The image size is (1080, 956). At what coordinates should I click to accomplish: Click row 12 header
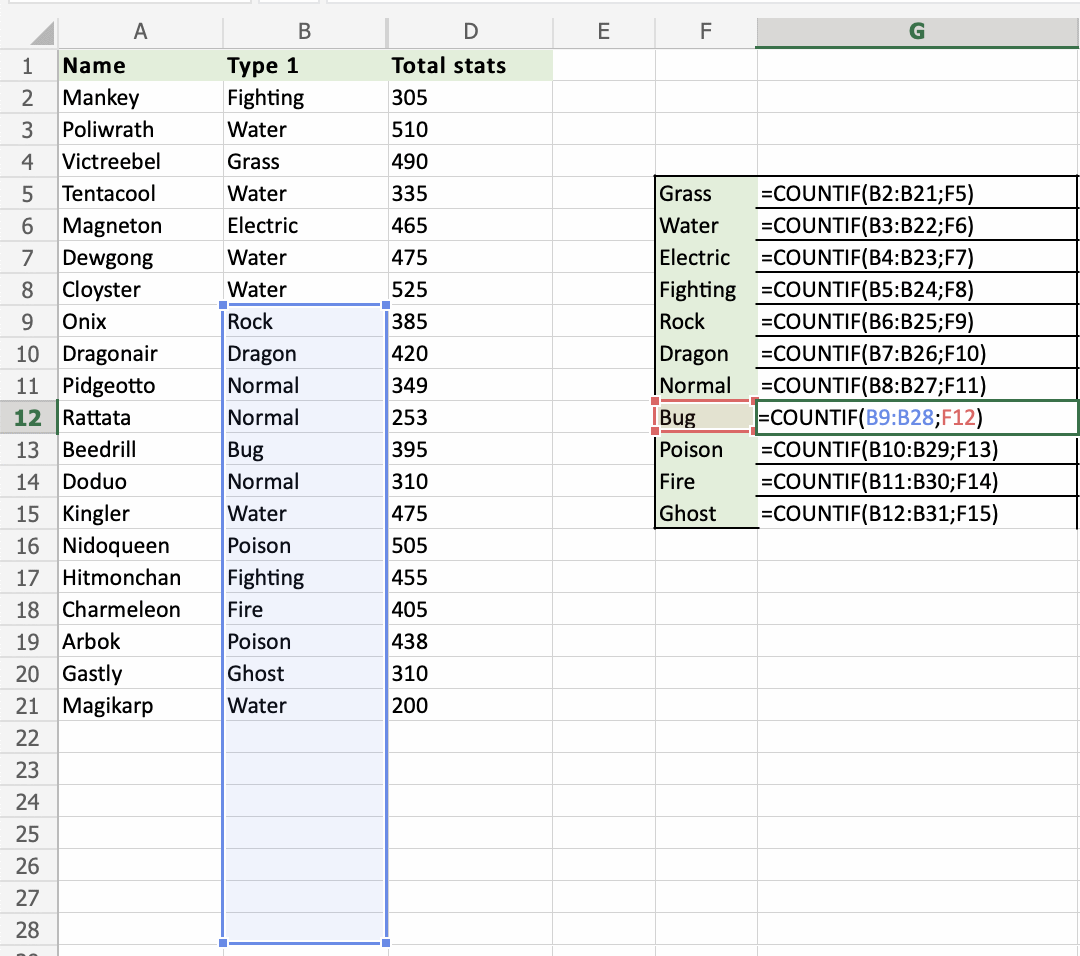point(28,418)
